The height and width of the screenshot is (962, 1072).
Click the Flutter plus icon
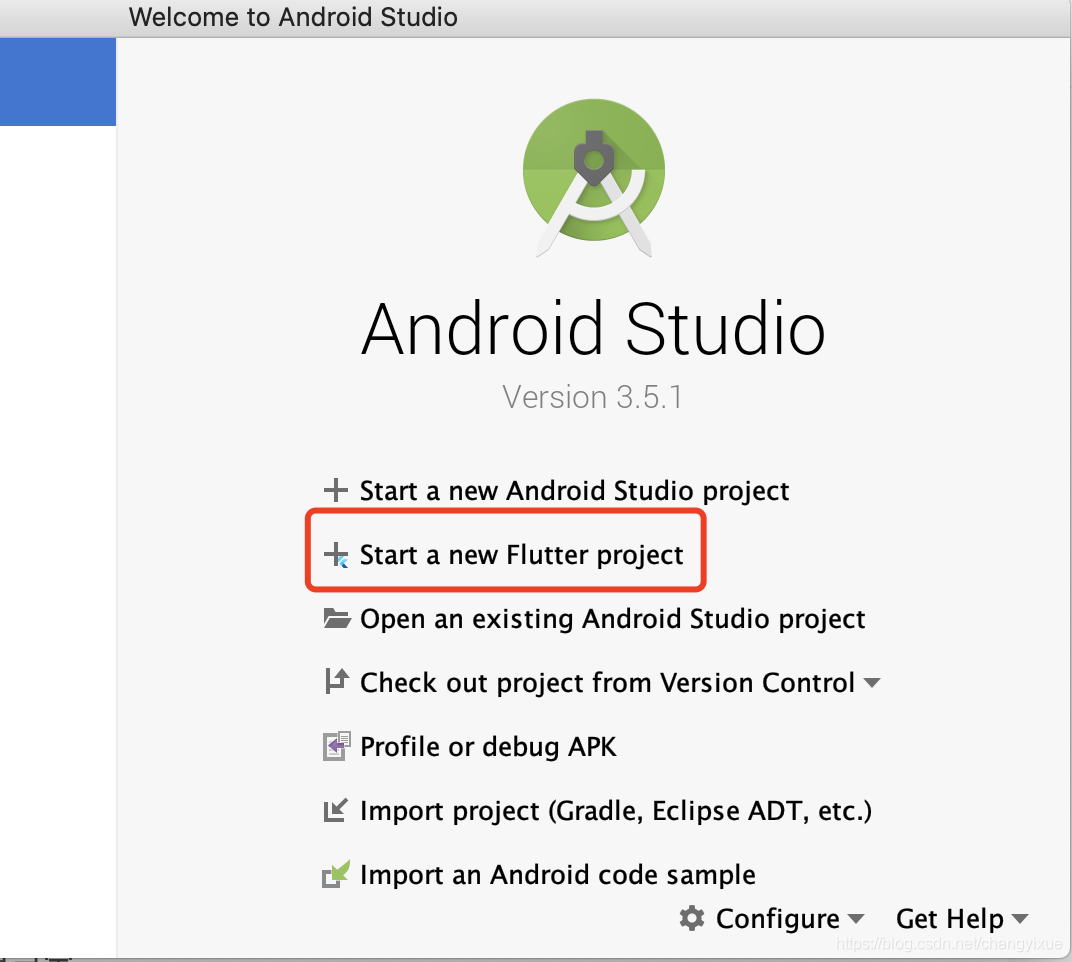[336, 555]
